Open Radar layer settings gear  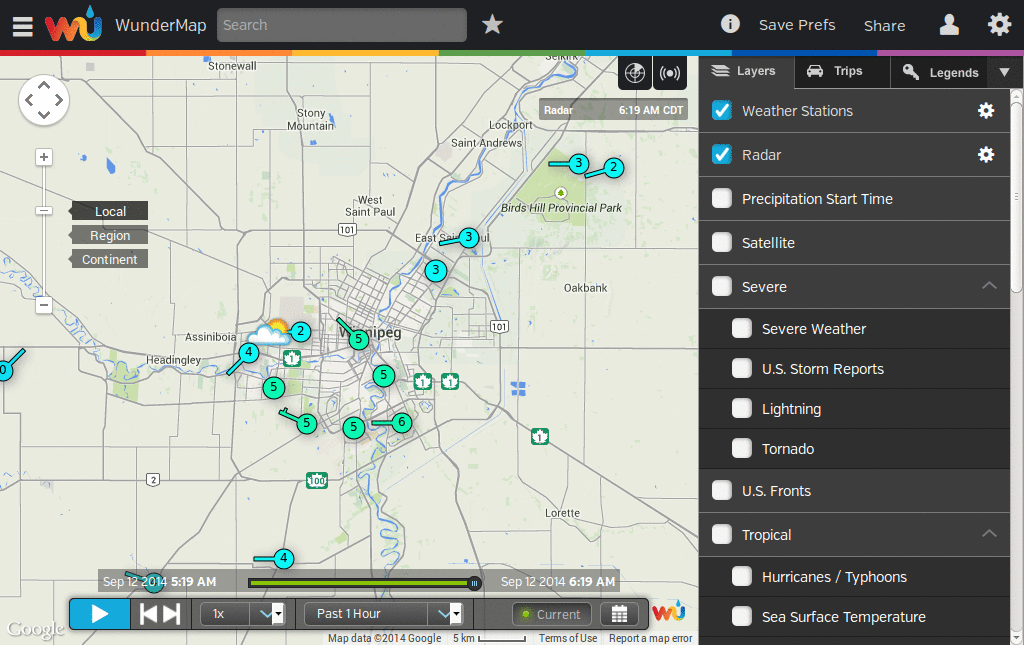[x=985, y=154]
